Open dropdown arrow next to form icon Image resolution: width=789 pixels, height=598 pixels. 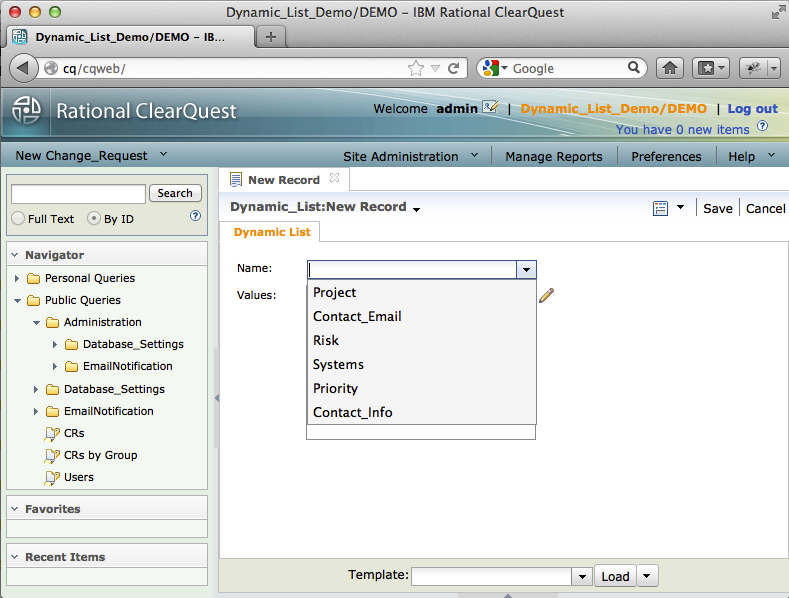tap(680, 207)
